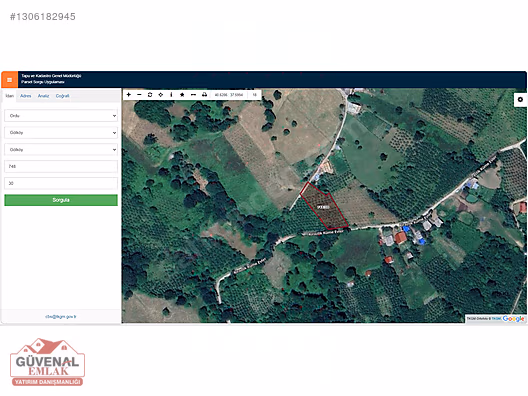The width and height of the screenshot is (528, 396).
Task: Zoom in the map with plus icon
Action: click(x=129, y=95)
